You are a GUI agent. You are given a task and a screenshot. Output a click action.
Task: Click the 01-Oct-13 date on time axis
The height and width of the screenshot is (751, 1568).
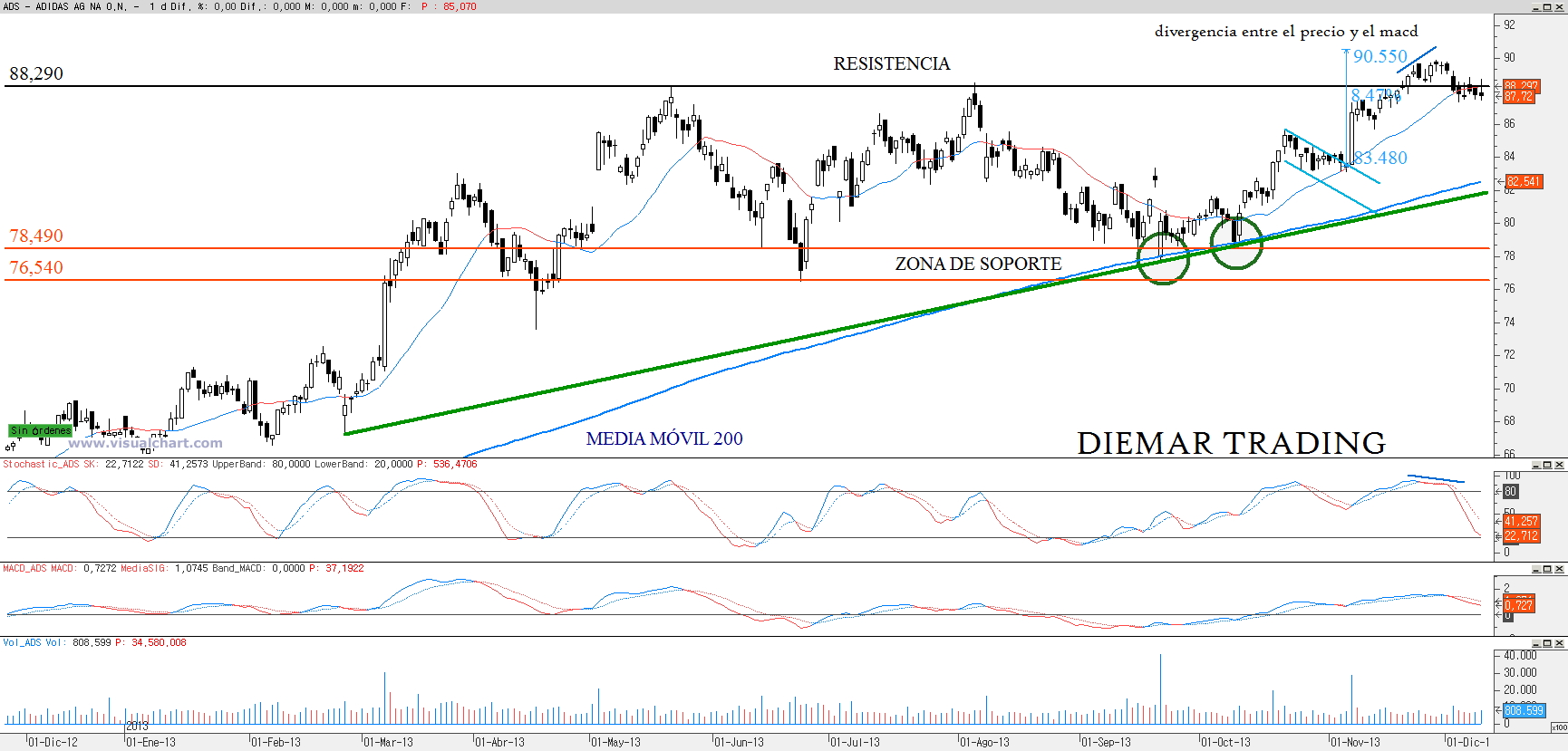tap(1225, 742)
